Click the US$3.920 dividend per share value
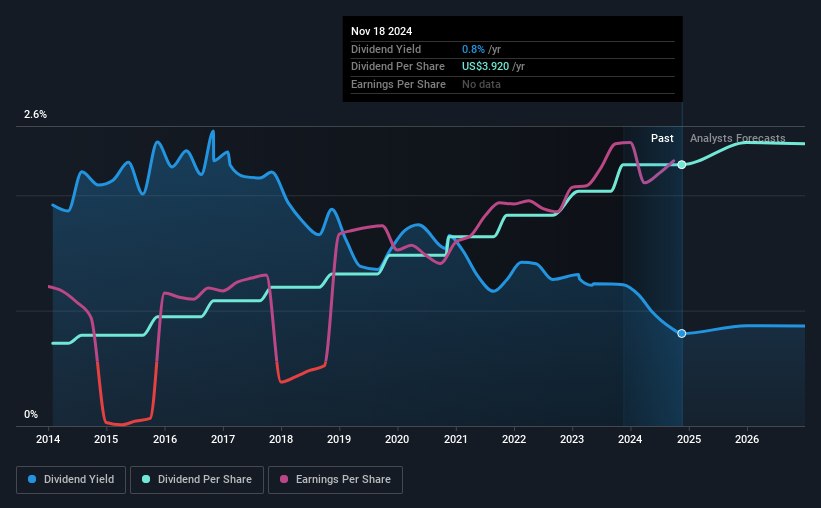The image size is (821, 508). point(485,67)
